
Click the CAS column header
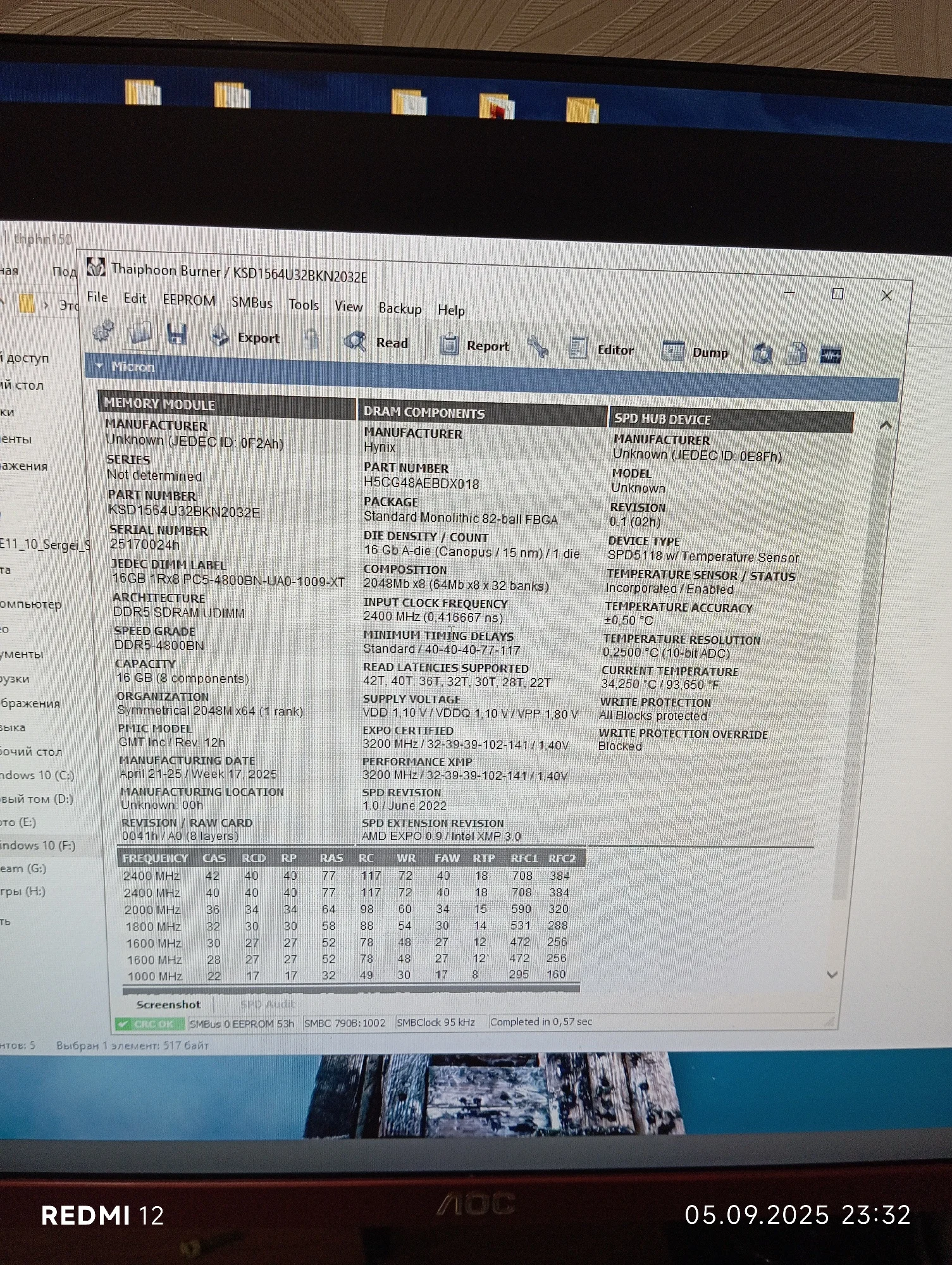click(x=214, y=858)
